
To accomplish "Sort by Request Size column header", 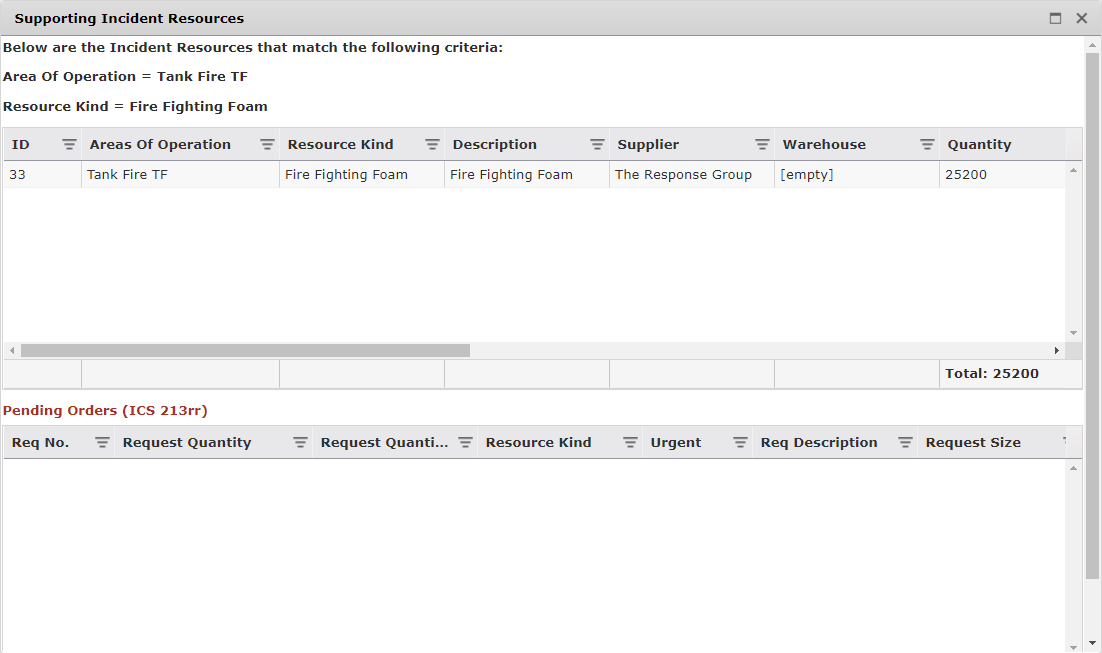I will [x=972, y=442].
